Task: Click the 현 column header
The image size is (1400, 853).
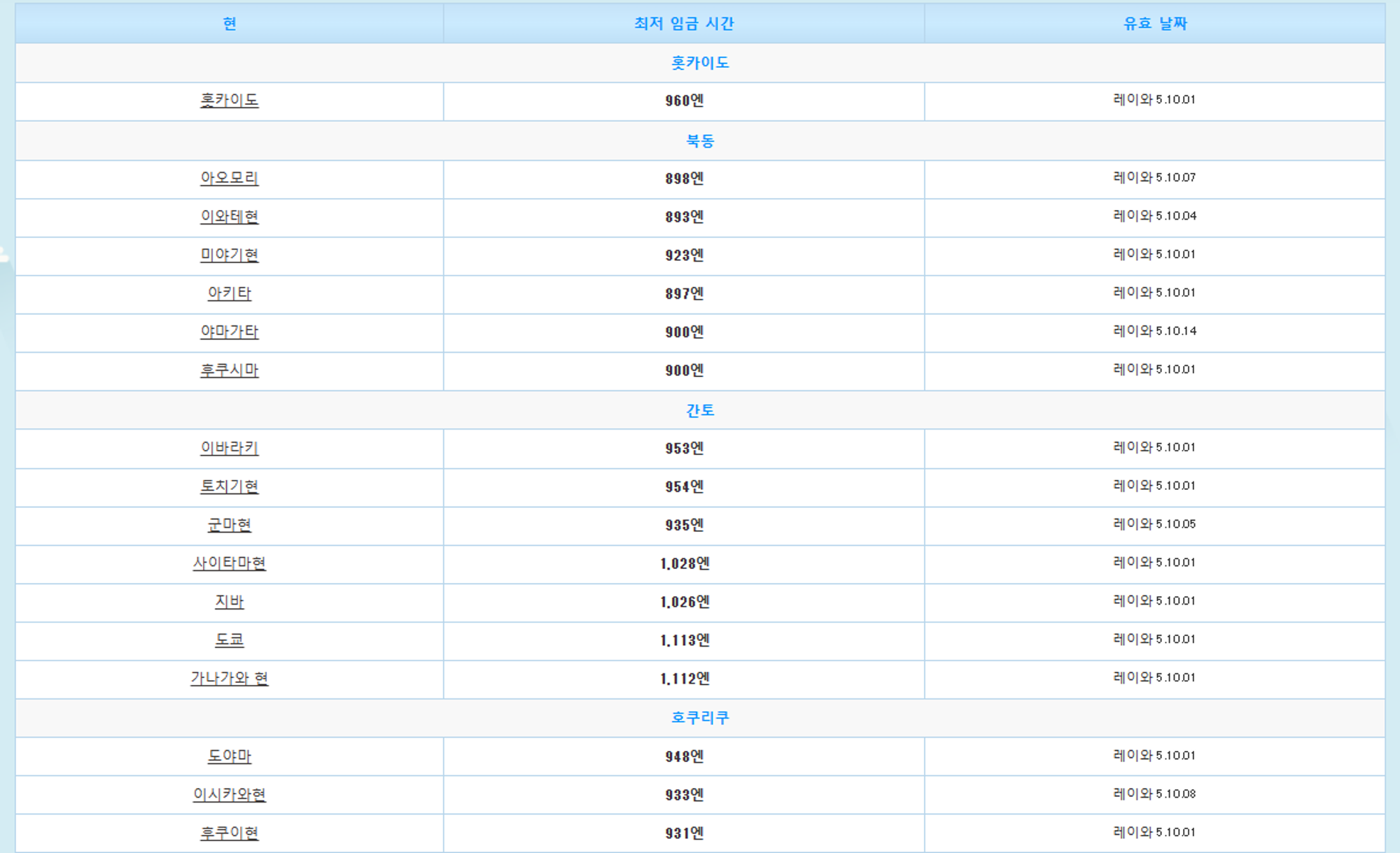Action: tap(230, 24)
